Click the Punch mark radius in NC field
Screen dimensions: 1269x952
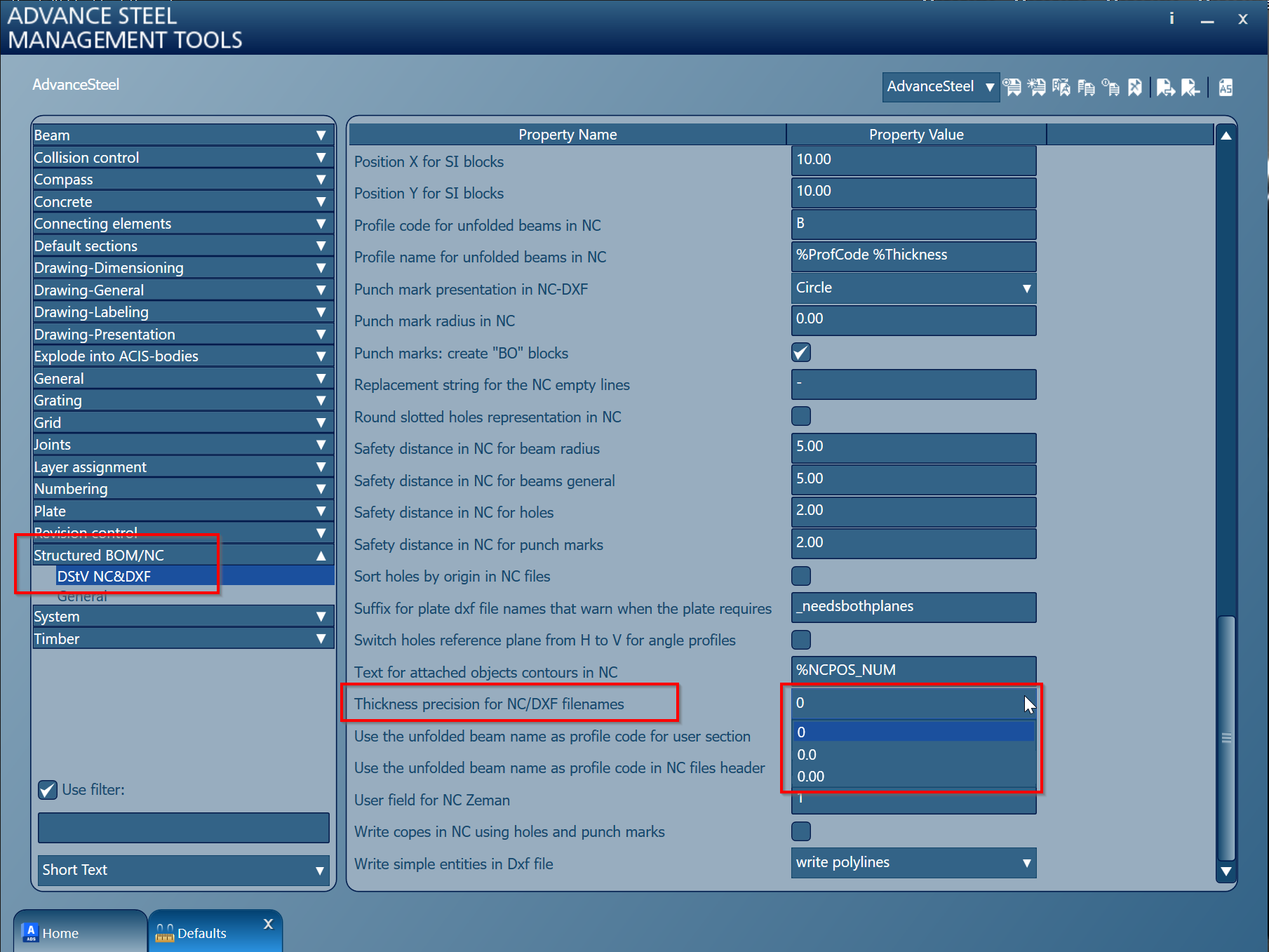[913, 320]
